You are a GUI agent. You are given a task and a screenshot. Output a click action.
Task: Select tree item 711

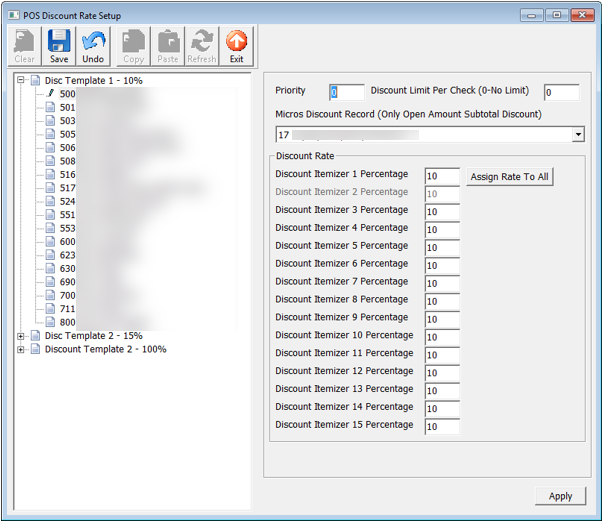click(x=67, y=309)
